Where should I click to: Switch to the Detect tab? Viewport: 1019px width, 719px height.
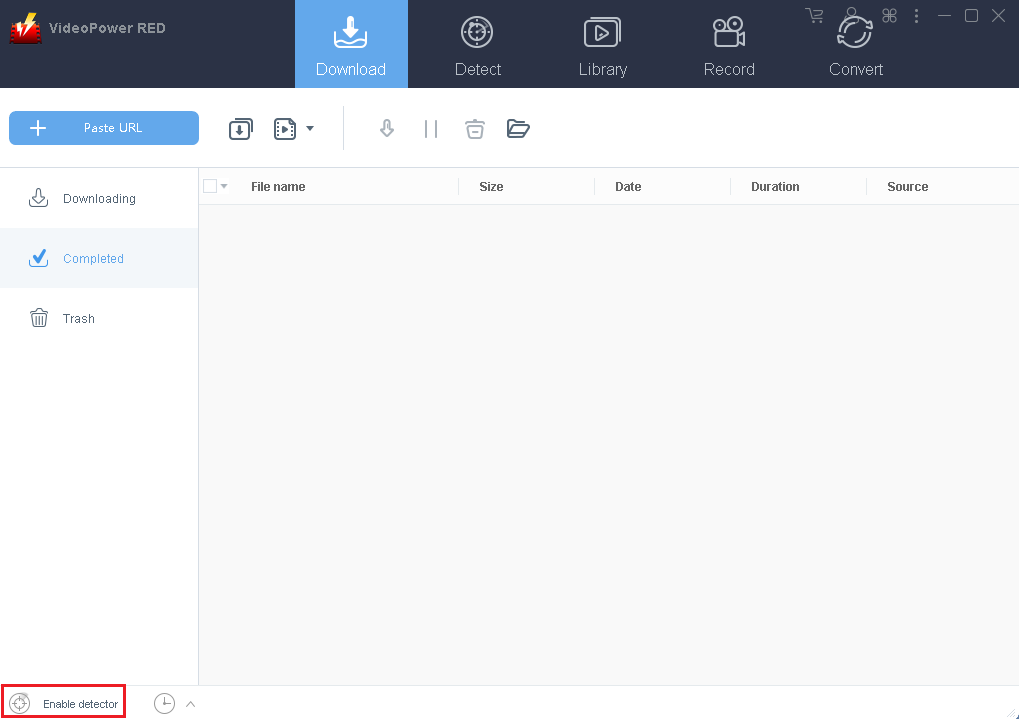[x=477, y=45]
